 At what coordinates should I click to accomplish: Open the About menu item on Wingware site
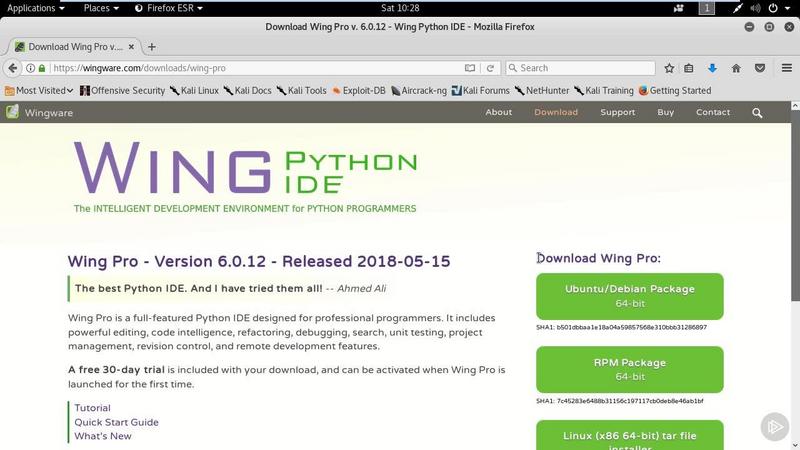point(498,112)
